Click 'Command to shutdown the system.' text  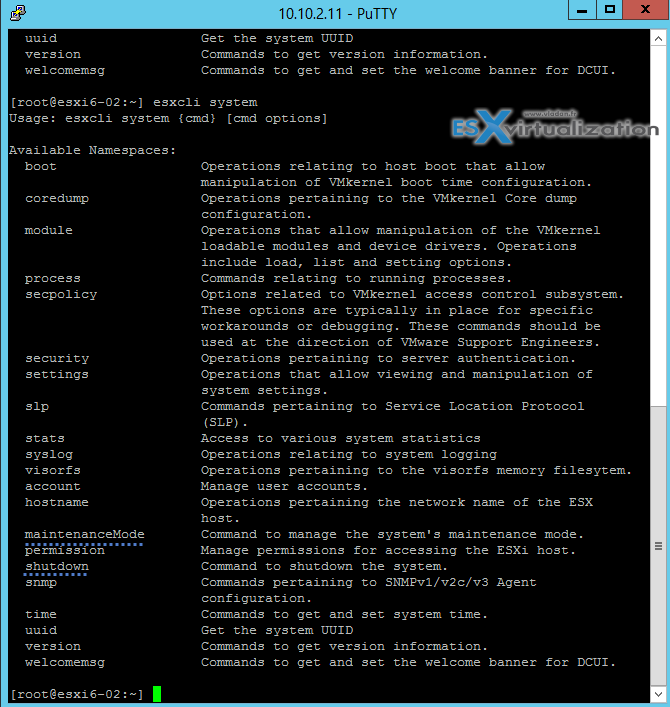[x=324, y=566]
